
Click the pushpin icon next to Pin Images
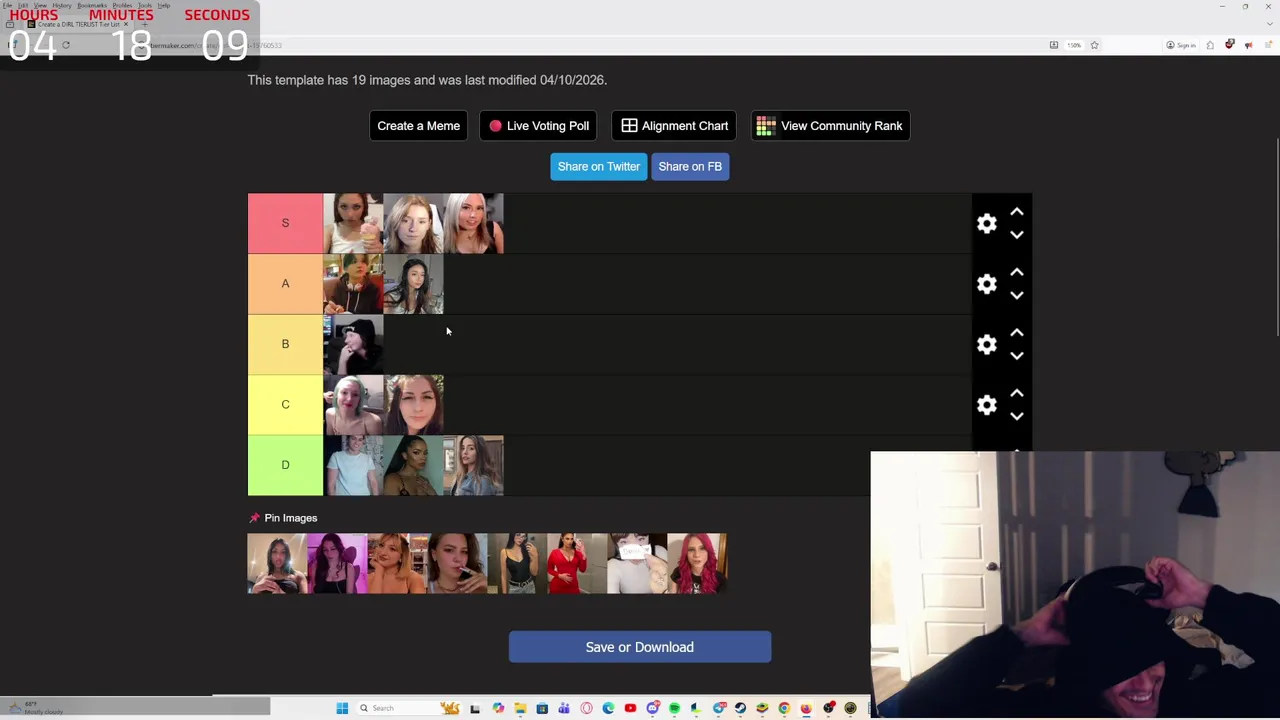[x=254, y=518]
